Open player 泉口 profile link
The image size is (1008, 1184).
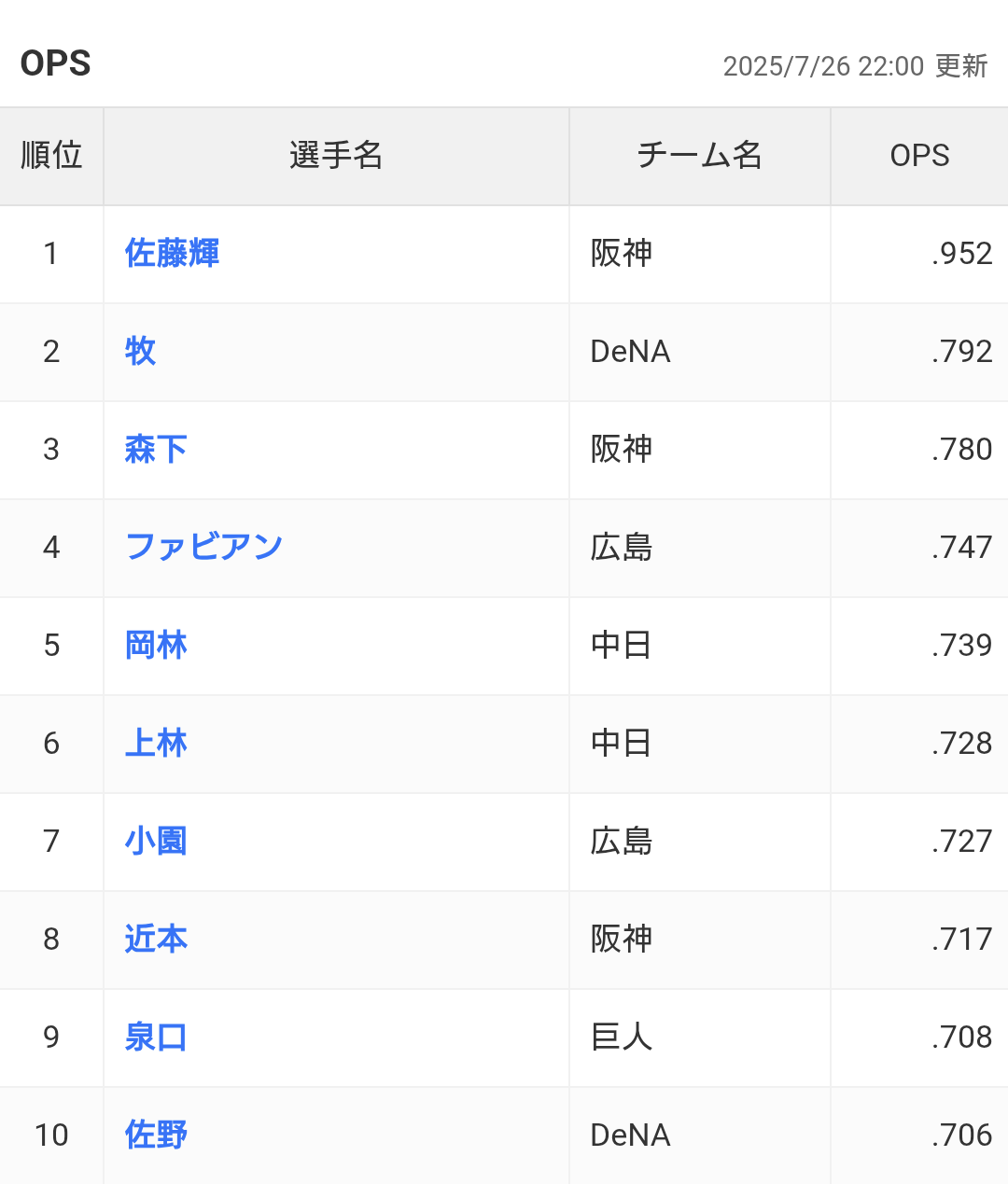pyautogui.click(x=156, y=1038)
